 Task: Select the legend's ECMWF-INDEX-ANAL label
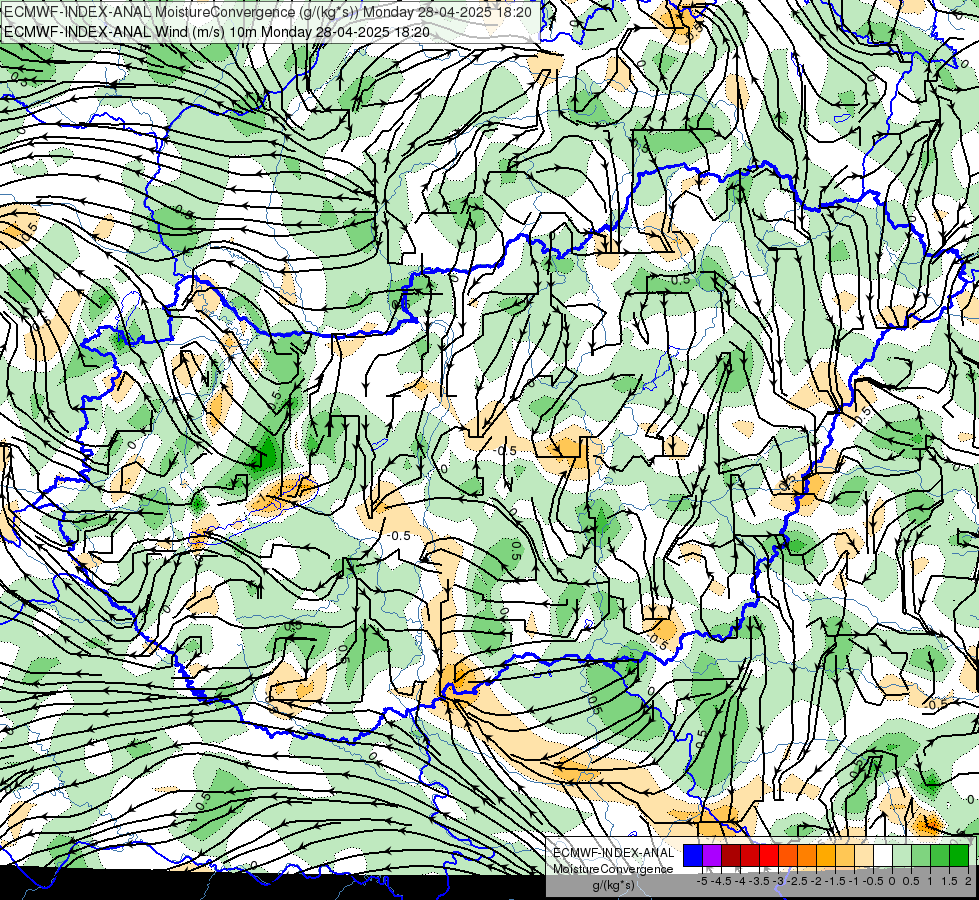pos(614,853)
